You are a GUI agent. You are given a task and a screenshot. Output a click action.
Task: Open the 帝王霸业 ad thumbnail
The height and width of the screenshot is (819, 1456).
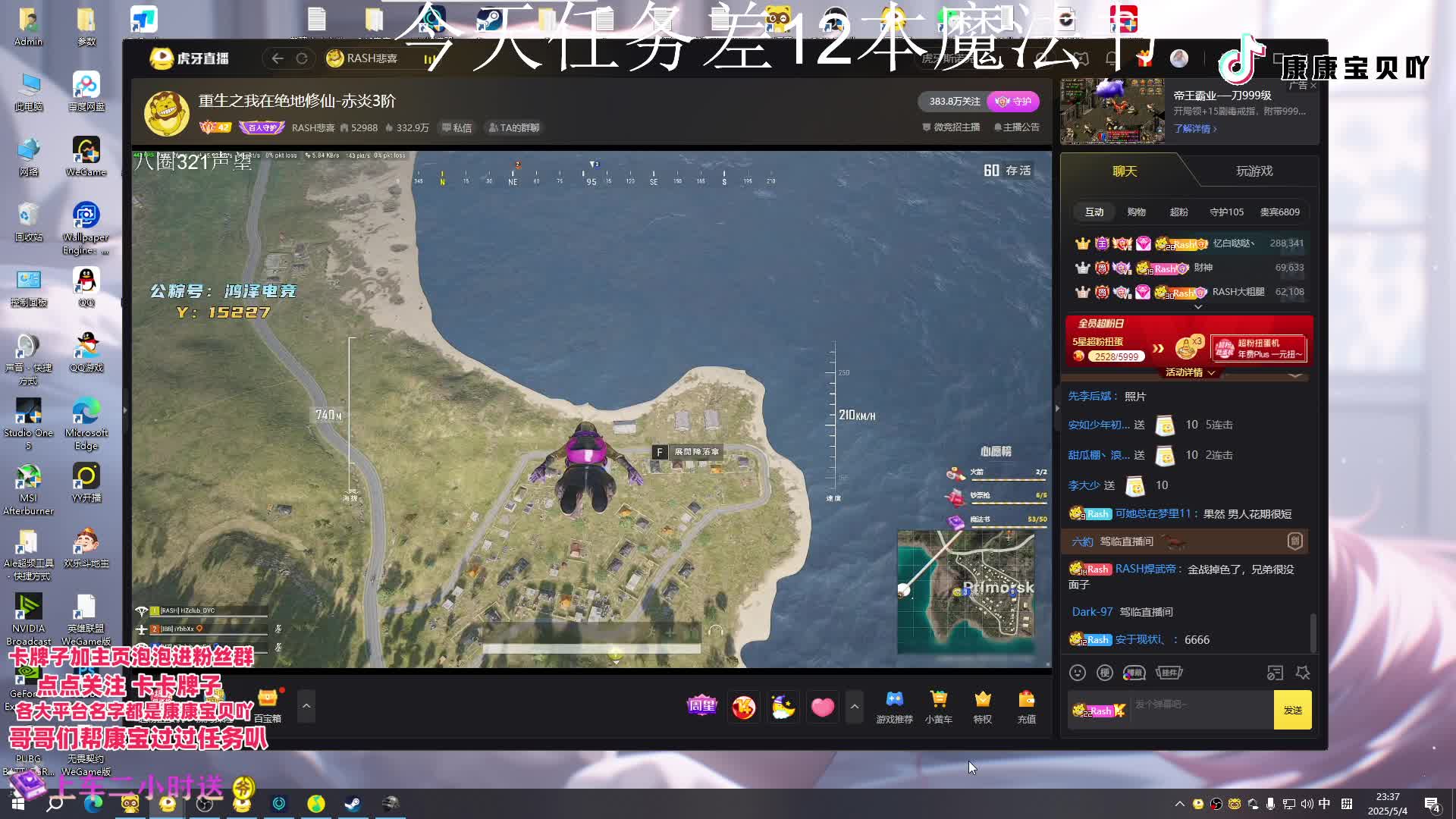[1112, 111]
